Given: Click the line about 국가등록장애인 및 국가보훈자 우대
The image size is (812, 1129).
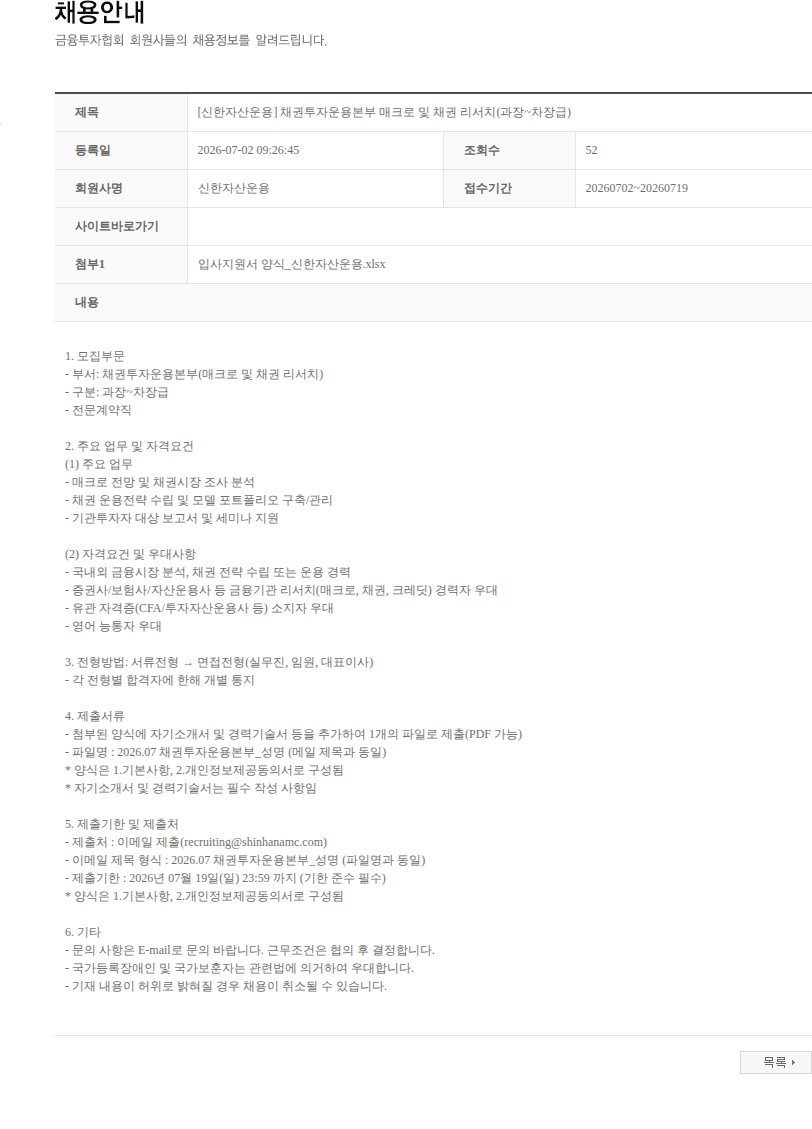Looking at the screenshot, I should pos(239,968).
